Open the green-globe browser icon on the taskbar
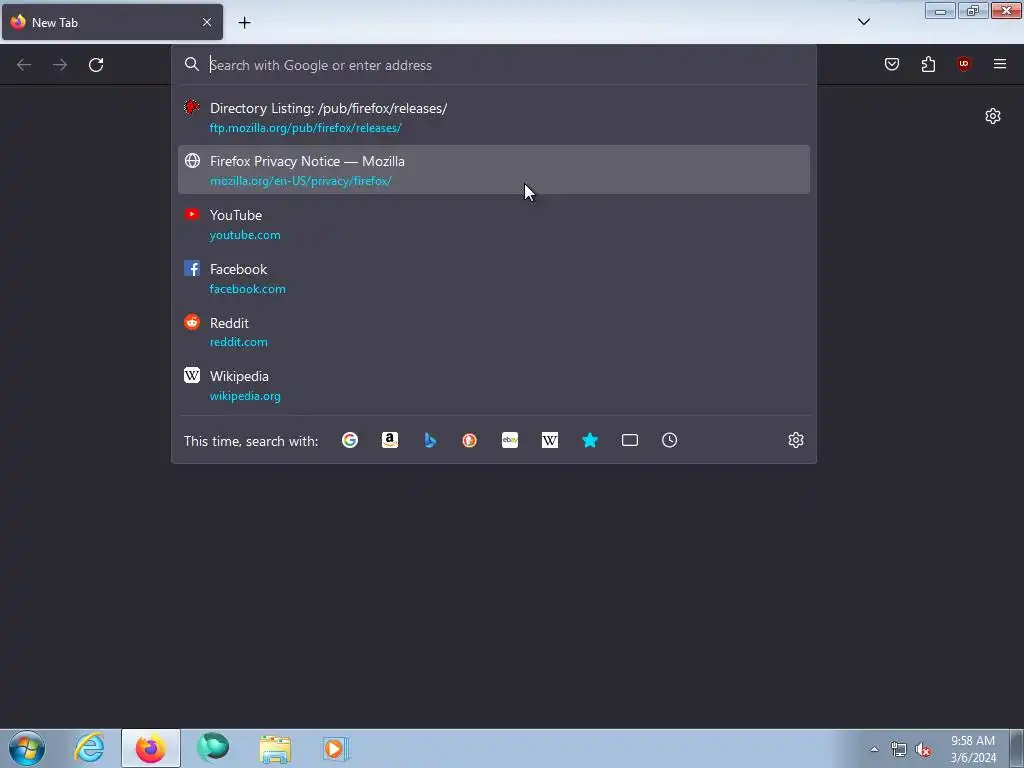The image size is (1024, 768). 213,748
